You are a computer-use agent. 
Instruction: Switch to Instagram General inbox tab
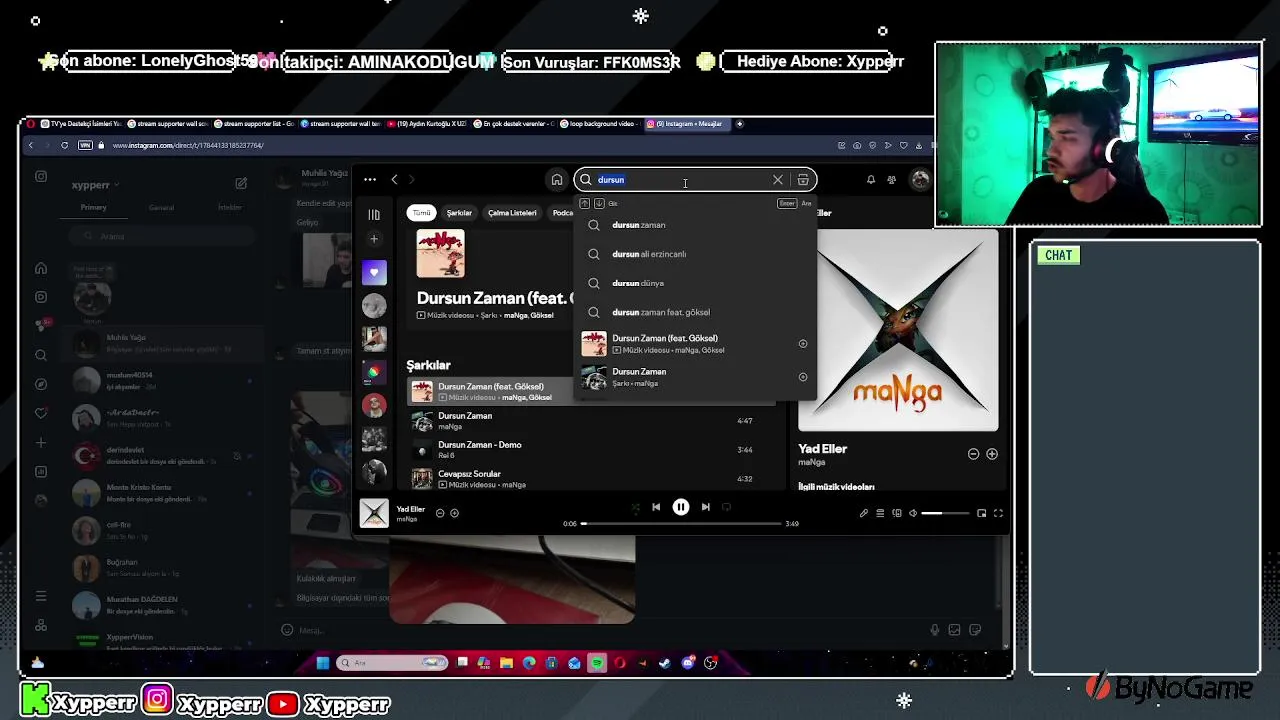[161, 208]
